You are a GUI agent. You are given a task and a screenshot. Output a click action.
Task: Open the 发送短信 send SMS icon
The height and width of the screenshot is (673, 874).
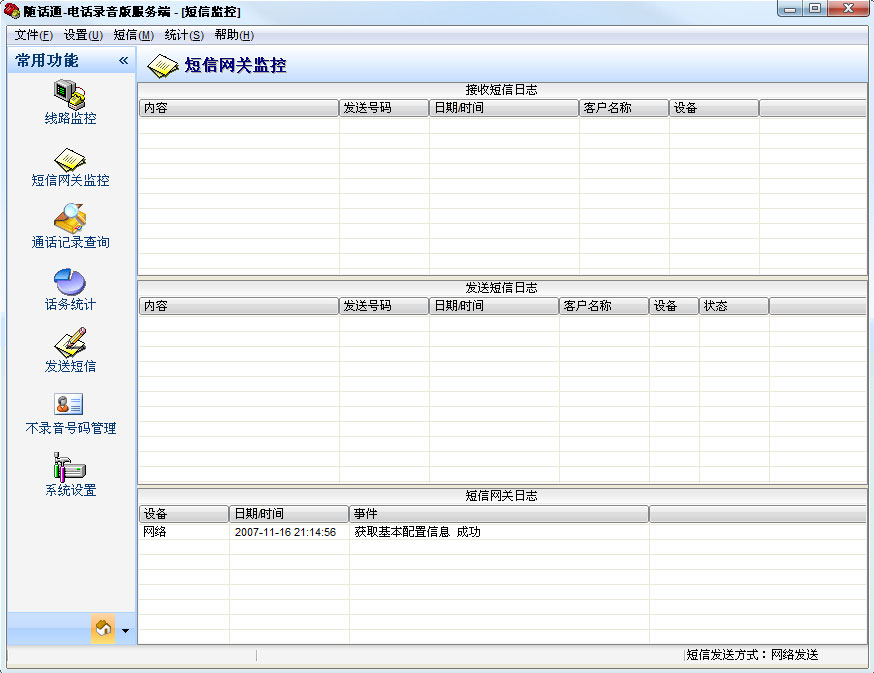pos(70,343)
